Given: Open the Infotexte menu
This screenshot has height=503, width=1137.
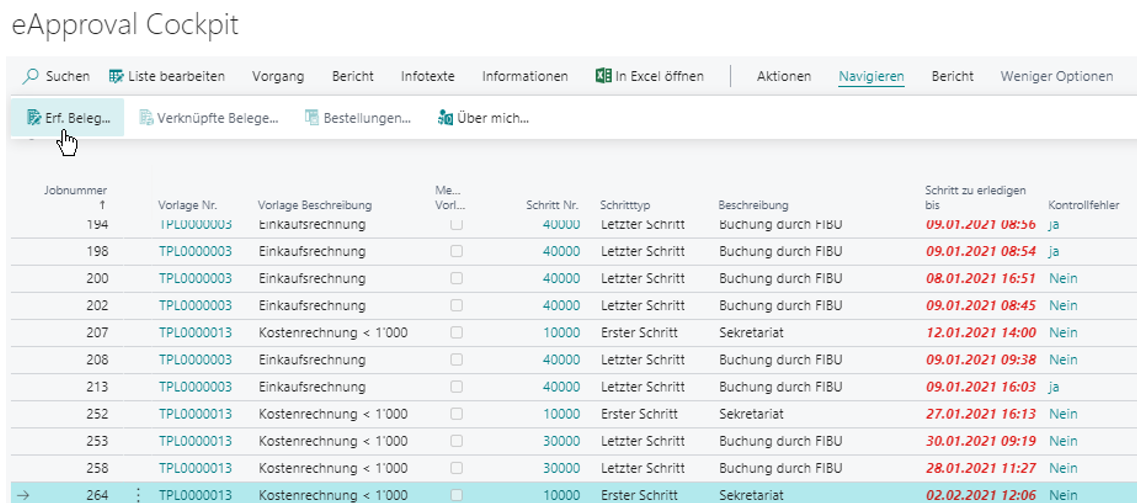Looking at the screenshot, I should [x=427, y=77].
